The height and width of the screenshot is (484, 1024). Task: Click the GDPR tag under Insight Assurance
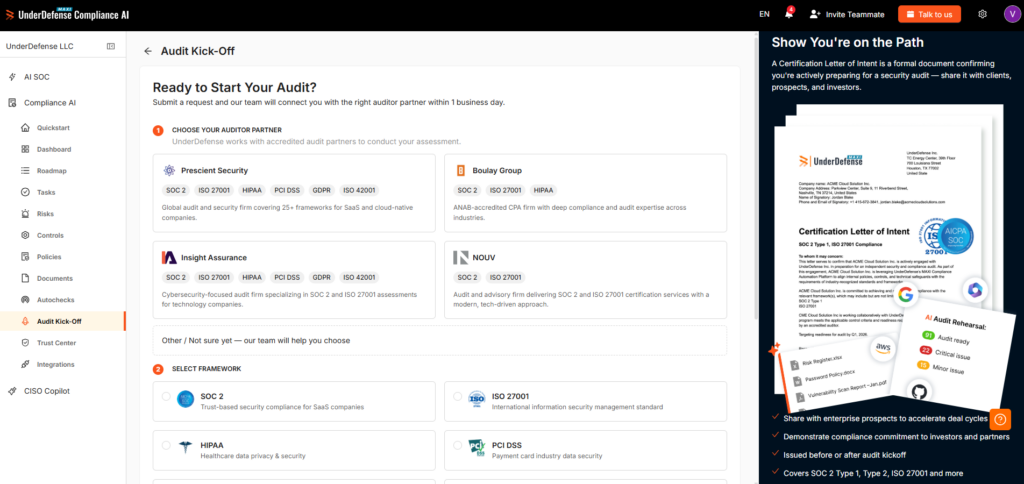322,277
